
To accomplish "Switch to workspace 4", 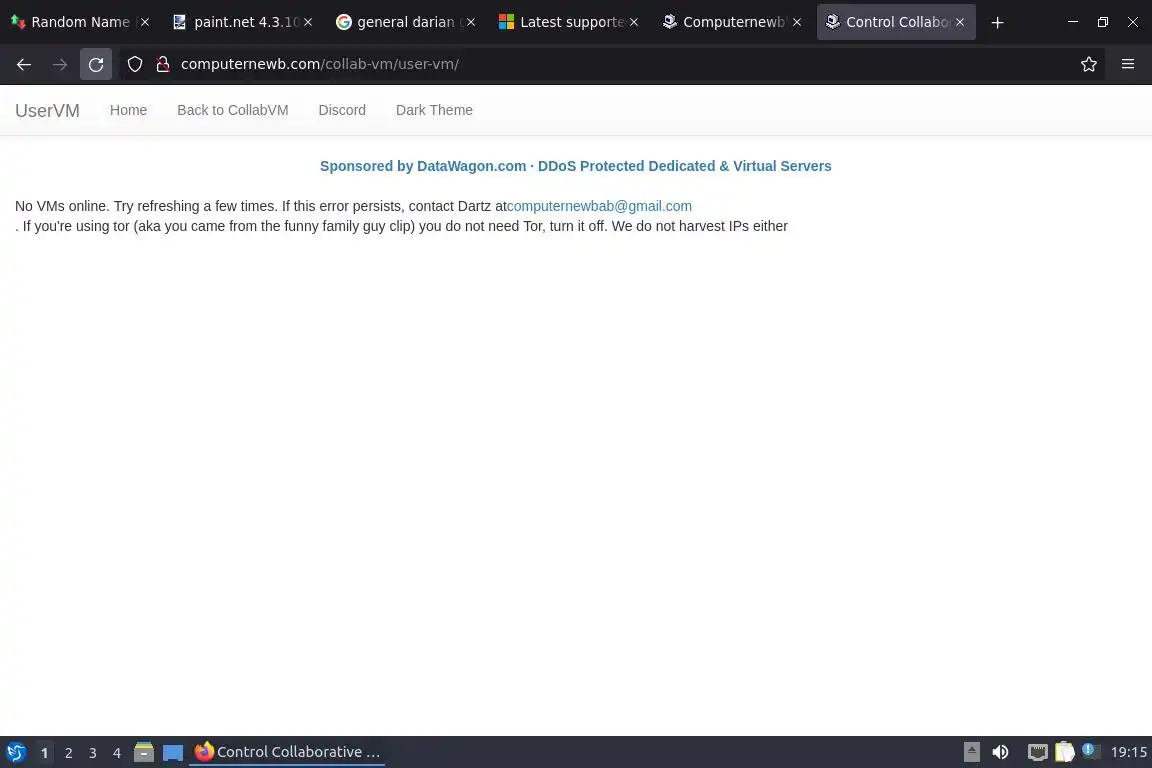I will point(117,753).
